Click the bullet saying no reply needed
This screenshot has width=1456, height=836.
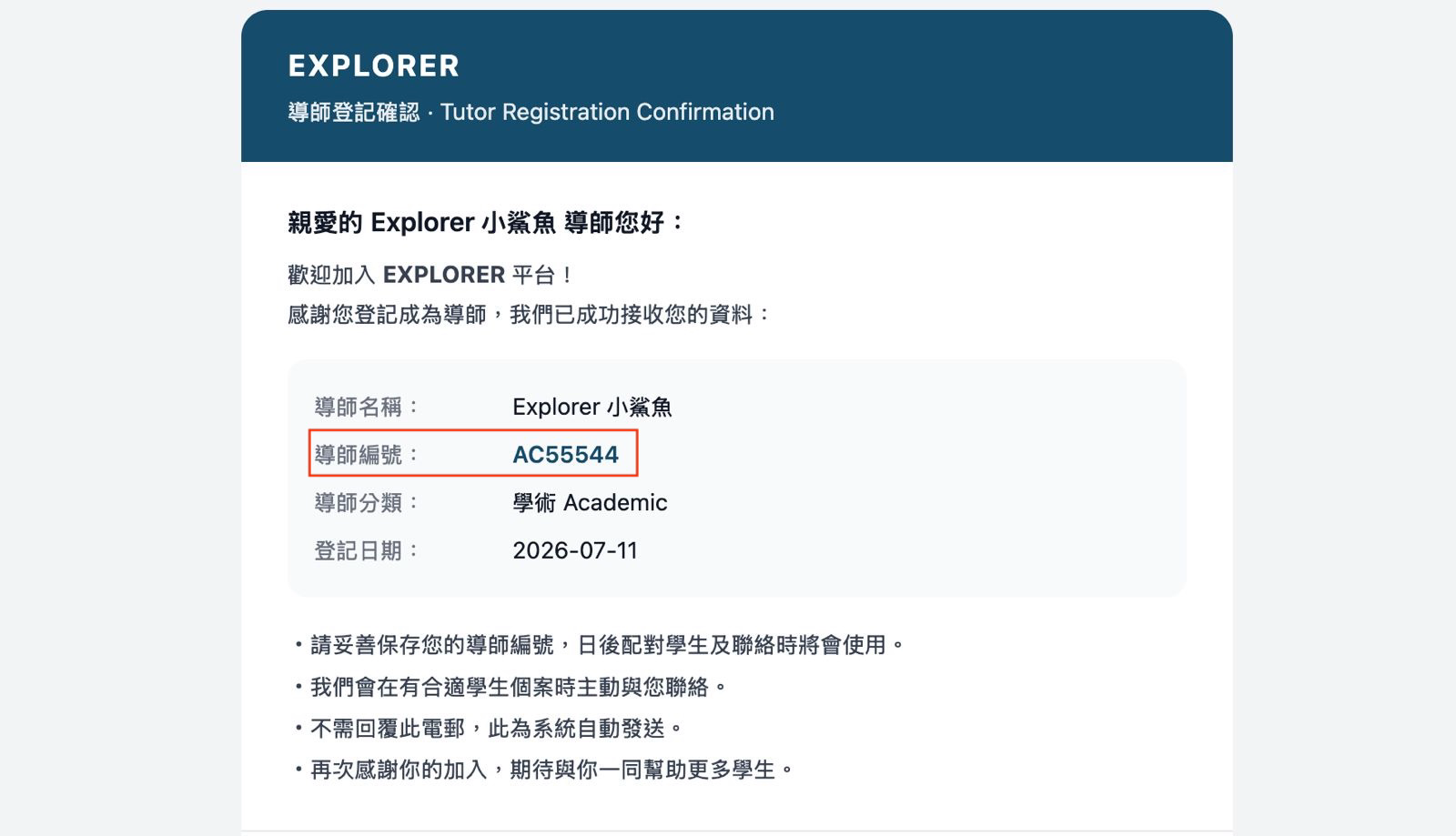click(488, 729)
